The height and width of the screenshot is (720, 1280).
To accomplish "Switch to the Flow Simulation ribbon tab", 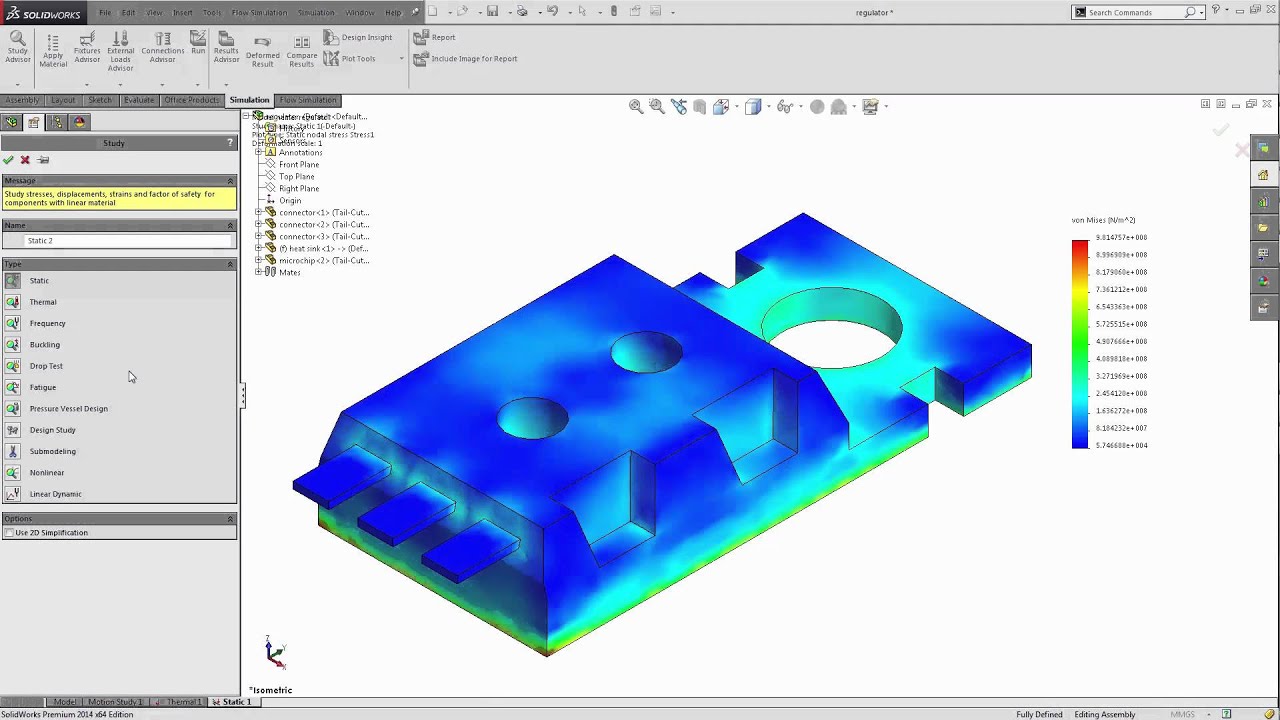I will pos(308,100).
